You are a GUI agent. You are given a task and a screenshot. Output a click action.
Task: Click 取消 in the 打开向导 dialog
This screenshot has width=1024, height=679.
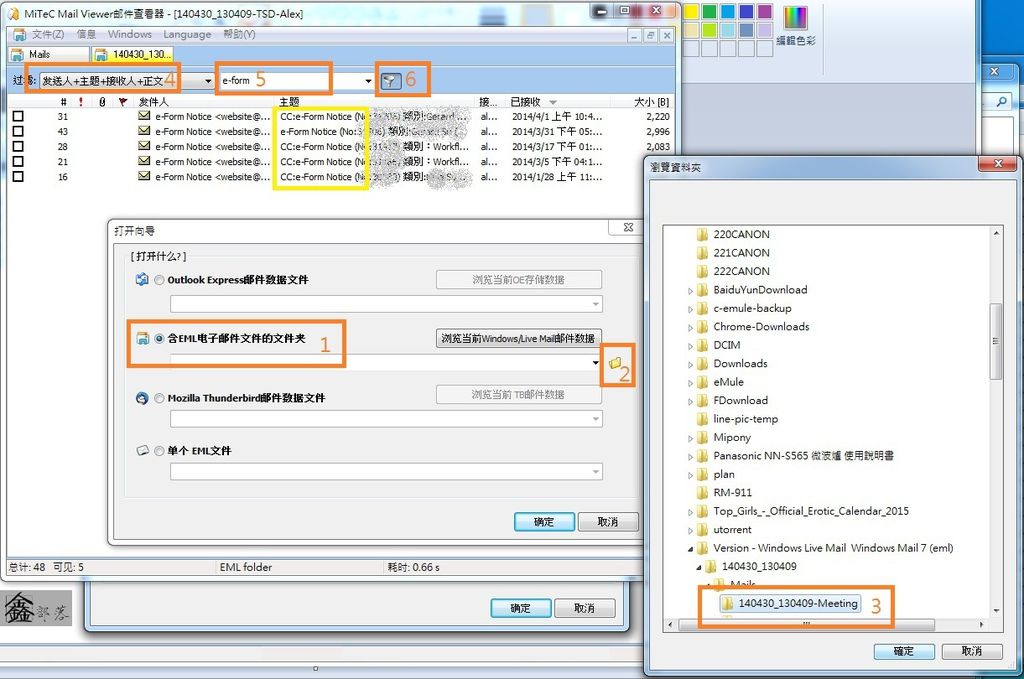607,522
